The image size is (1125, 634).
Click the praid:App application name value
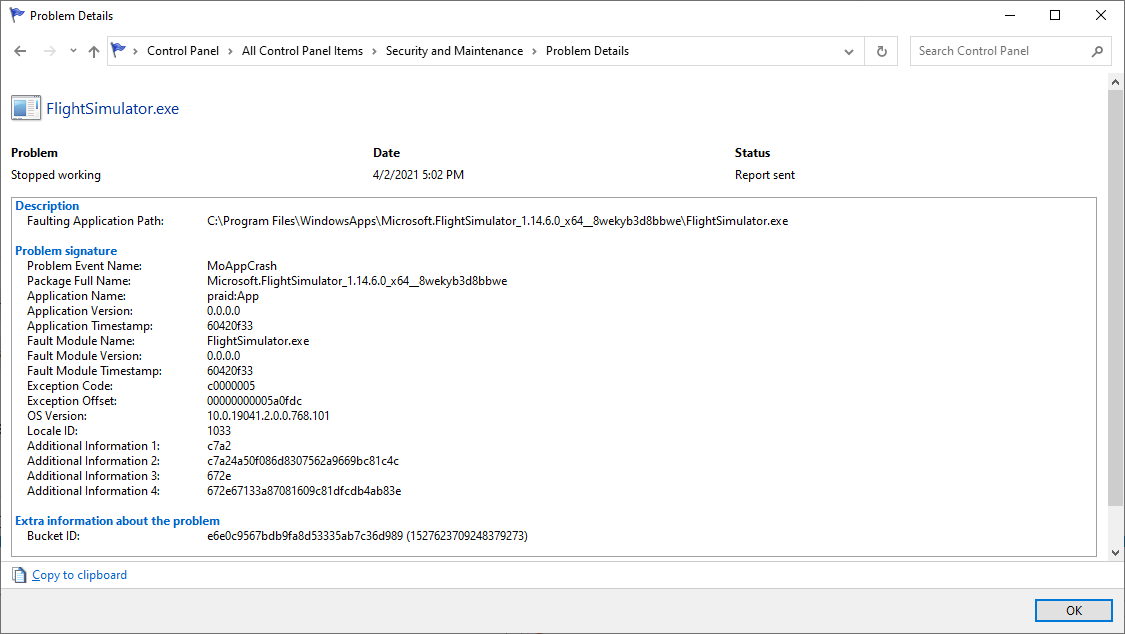coord(233,296)
